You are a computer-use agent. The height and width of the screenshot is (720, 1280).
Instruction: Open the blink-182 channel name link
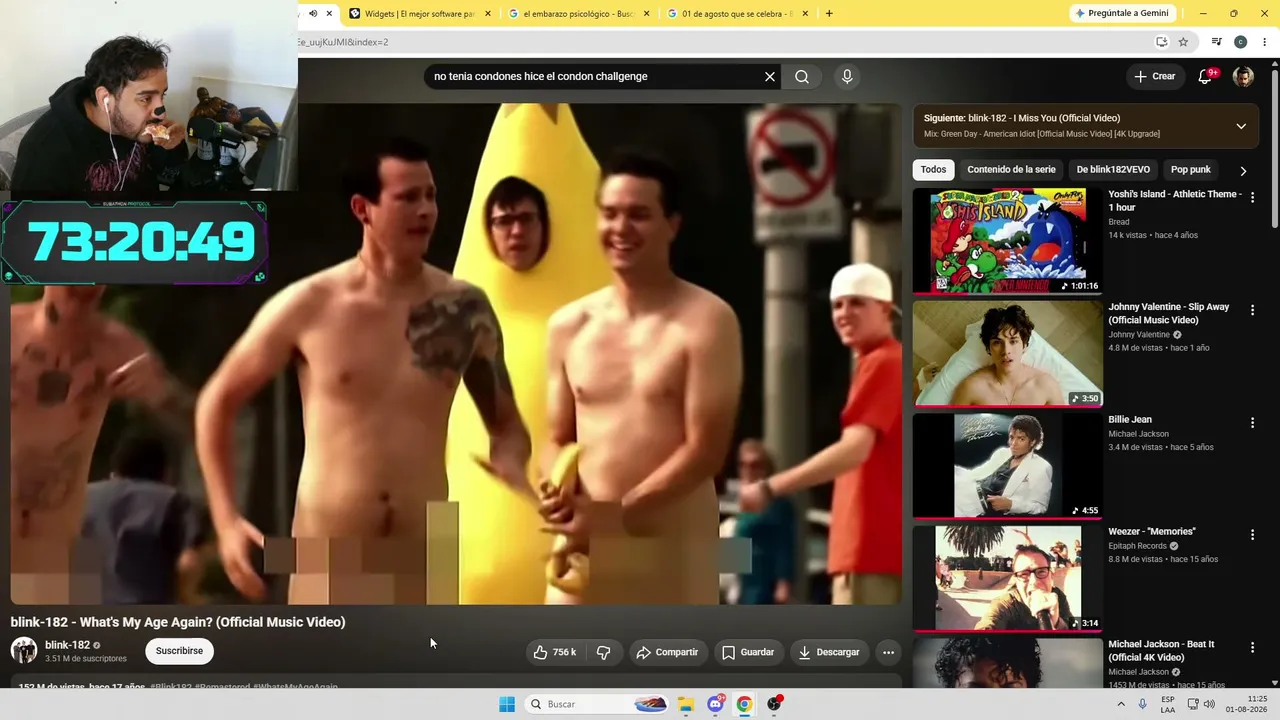pos(67,645)
